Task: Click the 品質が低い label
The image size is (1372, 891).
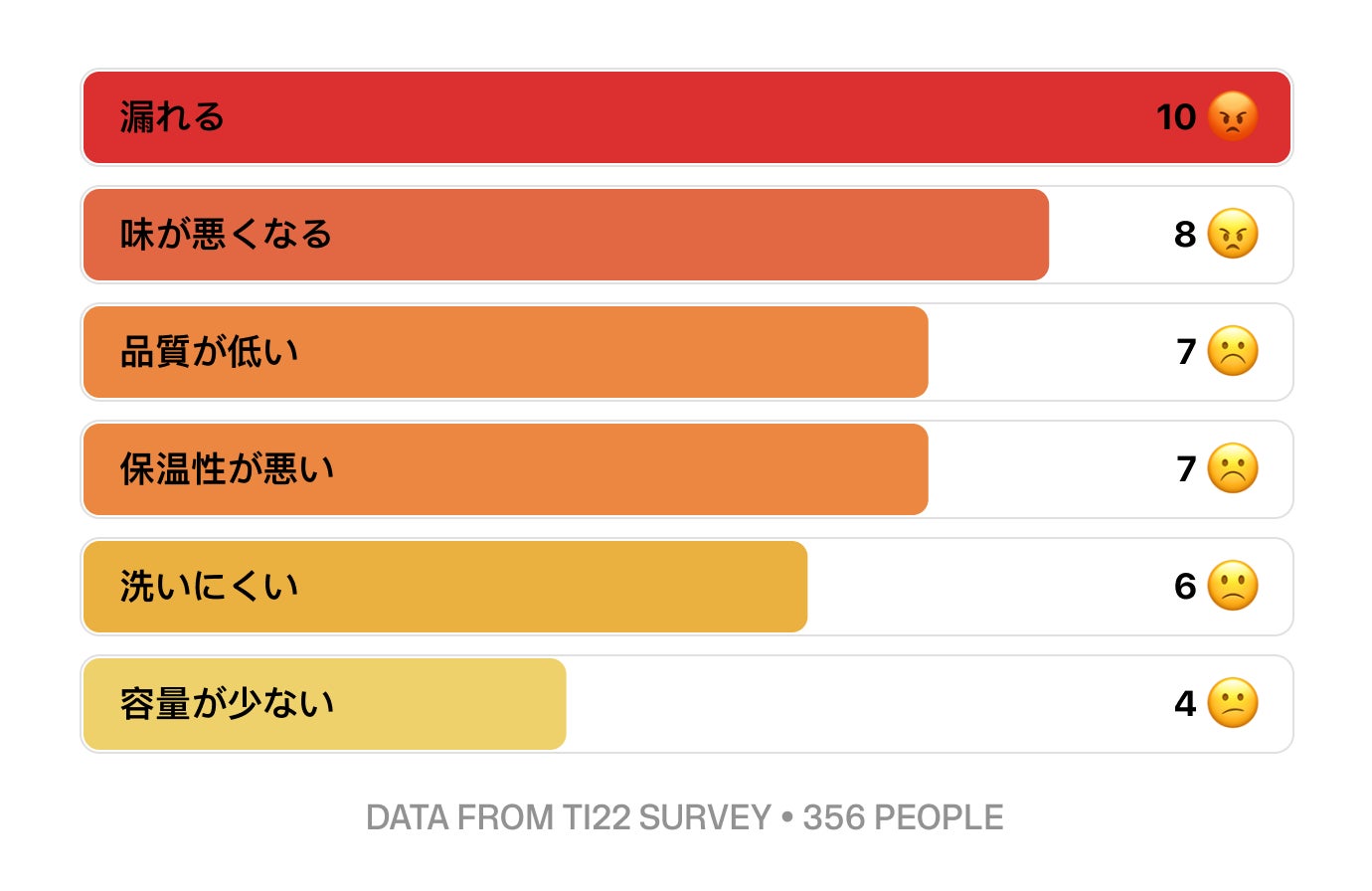Action: (209, 352)
